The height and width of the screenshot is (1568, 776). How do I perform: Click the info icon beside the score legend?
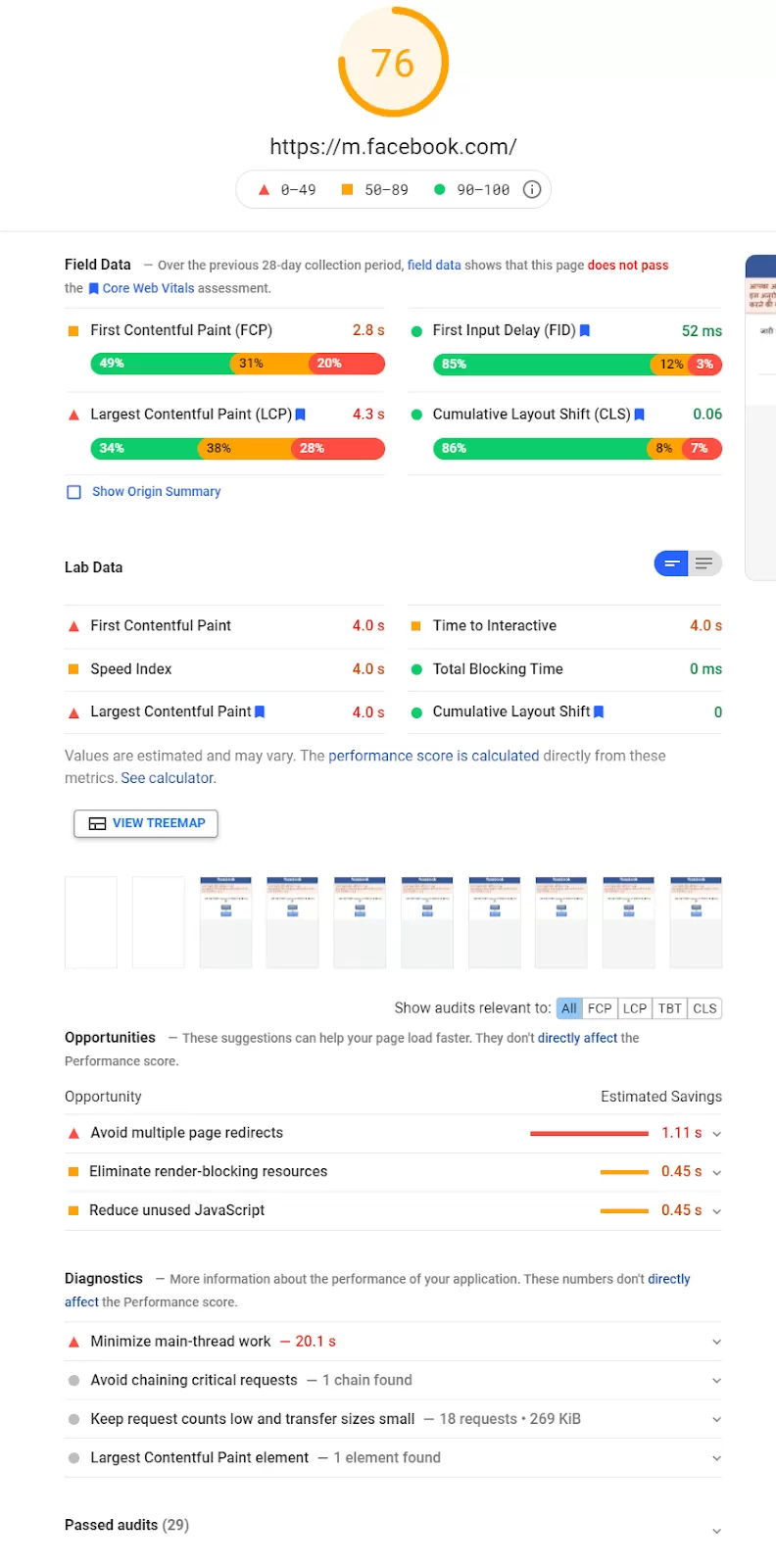[532, 189]
